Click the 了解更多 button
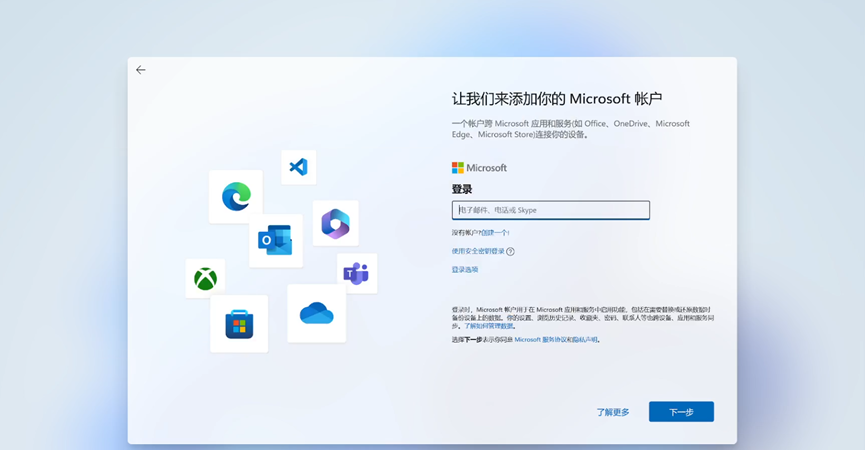Screen dimensions: 865x450 click(613, 412)
